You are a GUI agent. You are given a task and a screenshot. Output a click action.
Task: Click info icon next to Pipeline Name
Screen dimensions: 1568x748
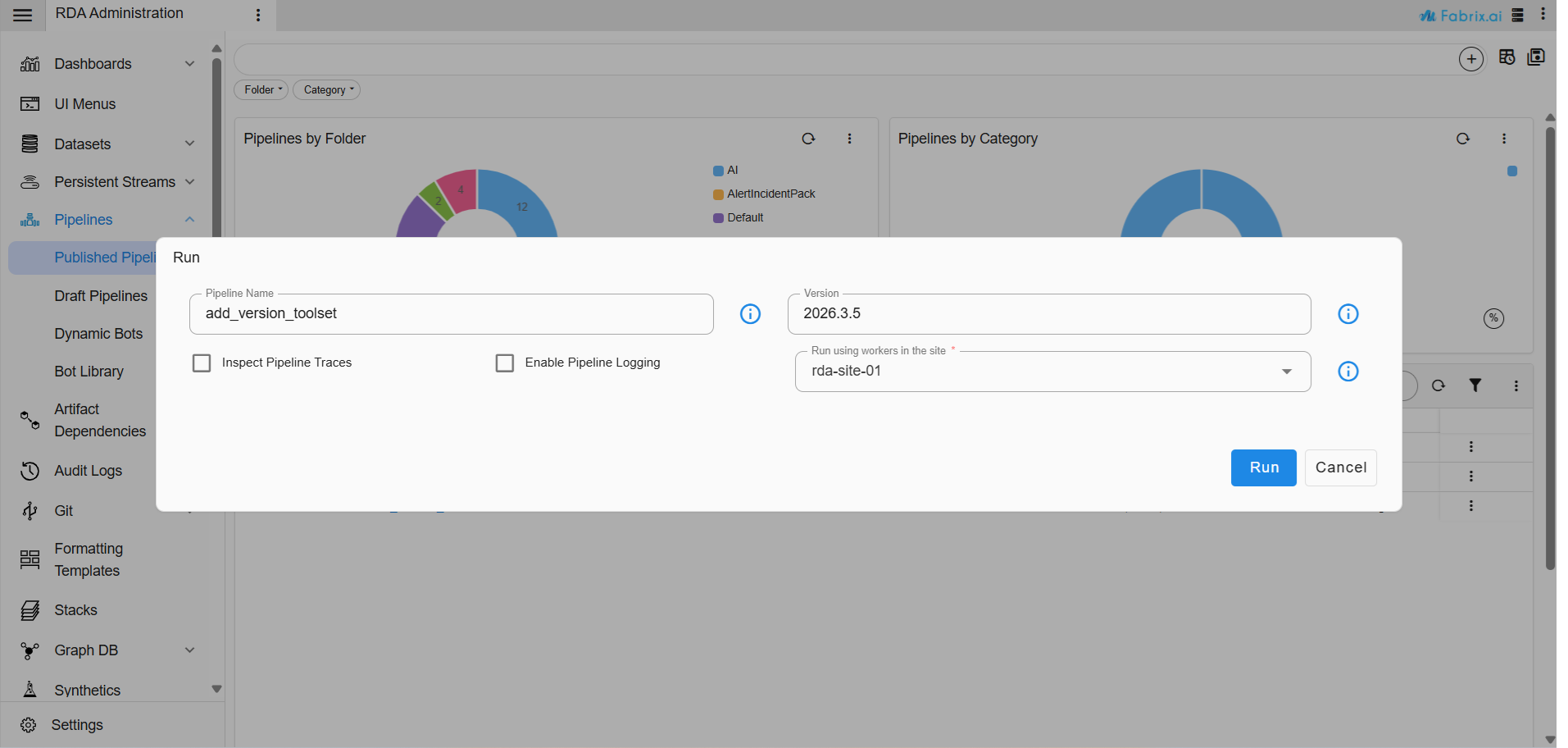click(749, 314)
